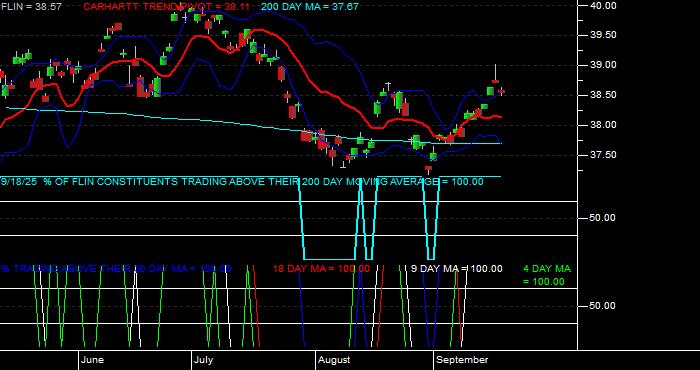Click the 50.00 value on the bottom panel axis

click(x=603, y=306)
